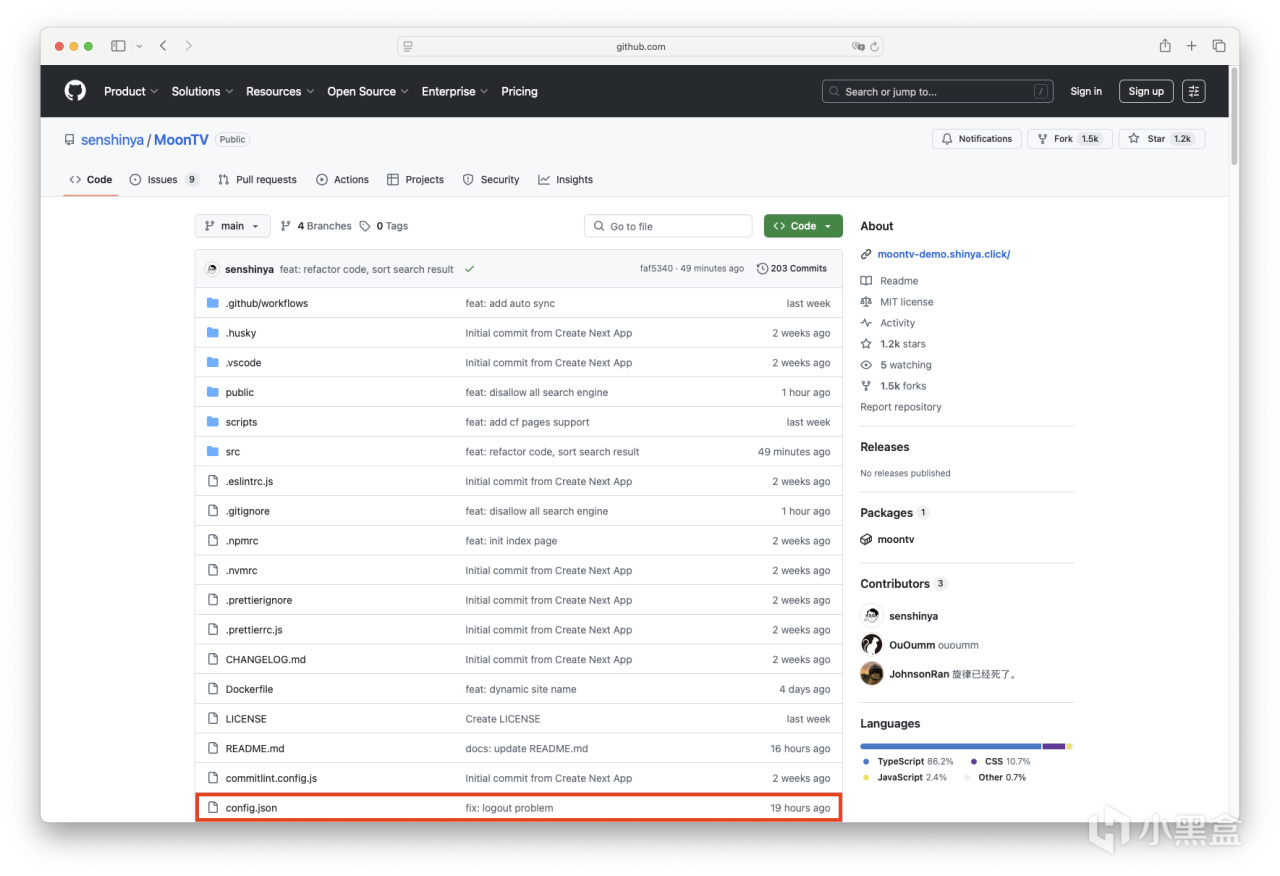
Task: Focus the Search or jump to field
Action: [938, 91]
